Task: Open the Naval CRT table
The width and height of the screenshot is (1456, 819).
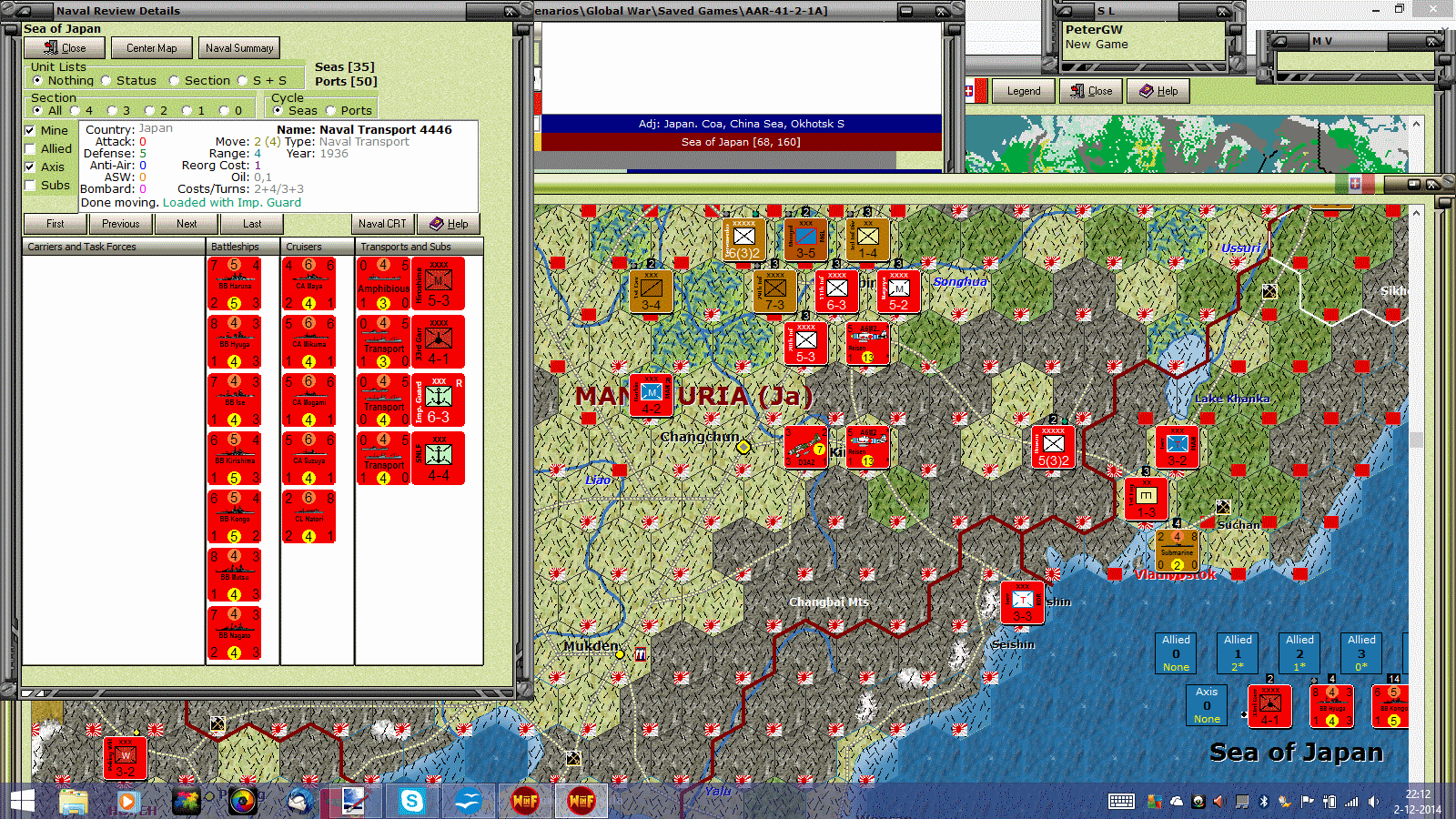Action: pos(382,224)
